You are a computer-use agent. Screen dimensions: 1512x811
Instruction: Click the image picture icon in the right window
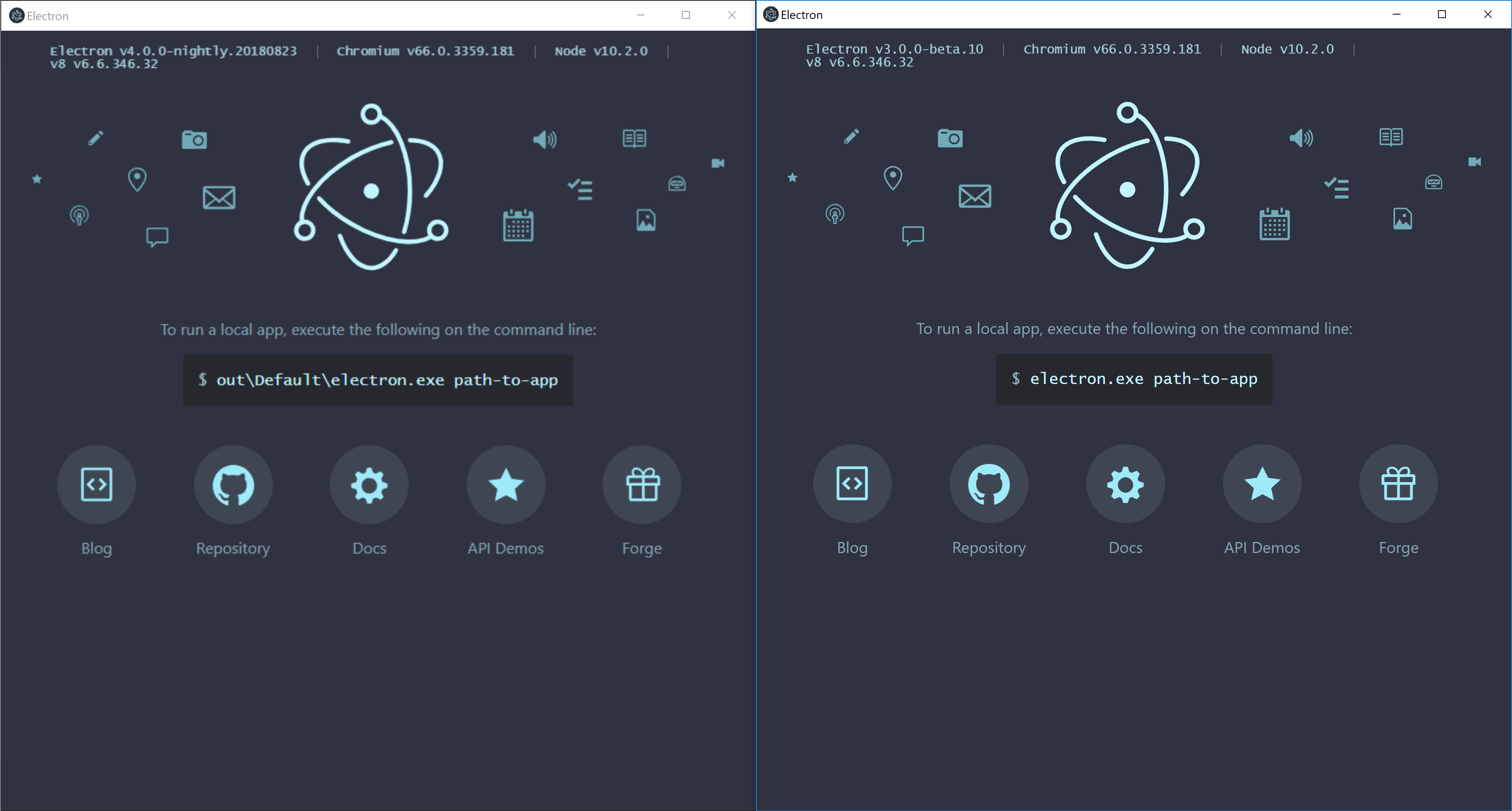1402,219
